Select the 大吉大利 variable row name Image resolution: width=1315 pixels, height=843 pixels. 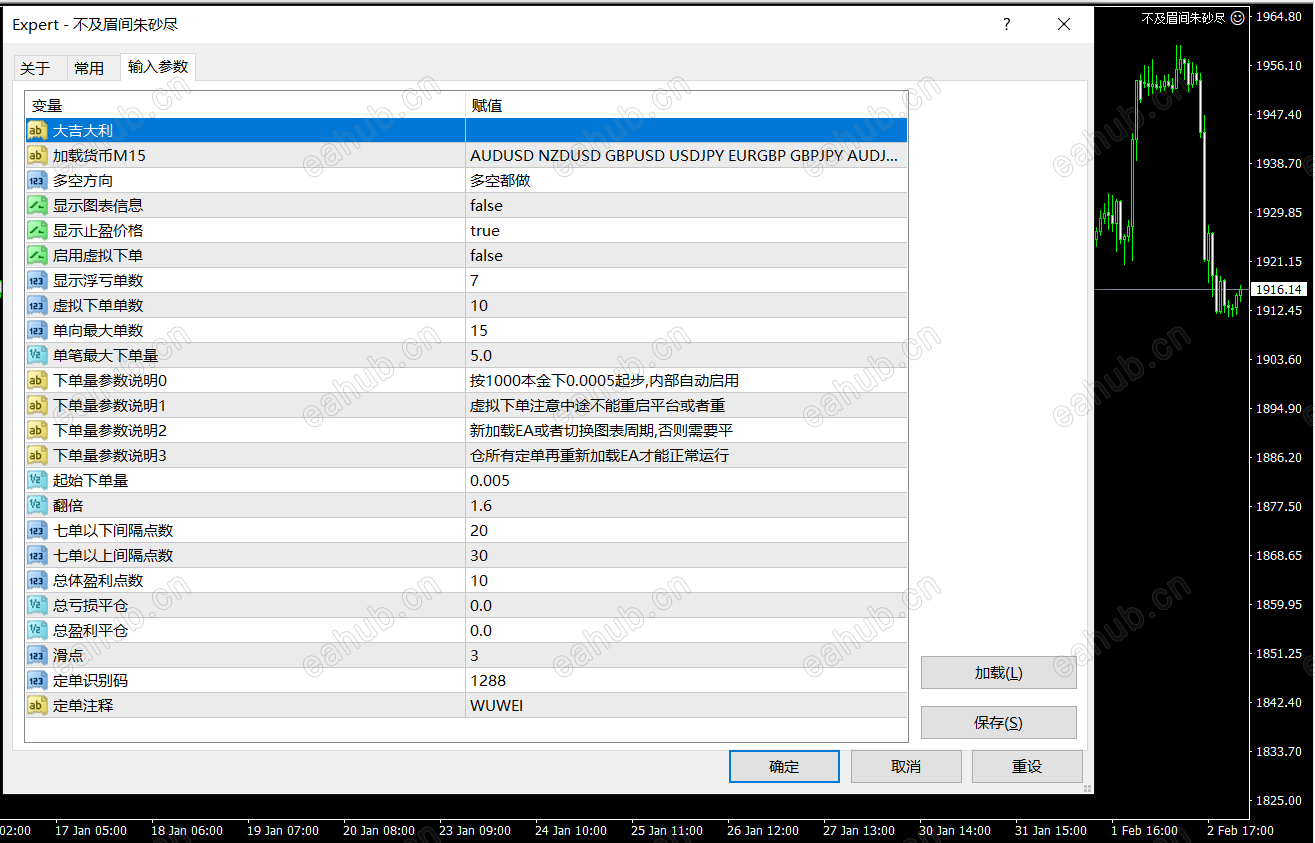(83, 130)
